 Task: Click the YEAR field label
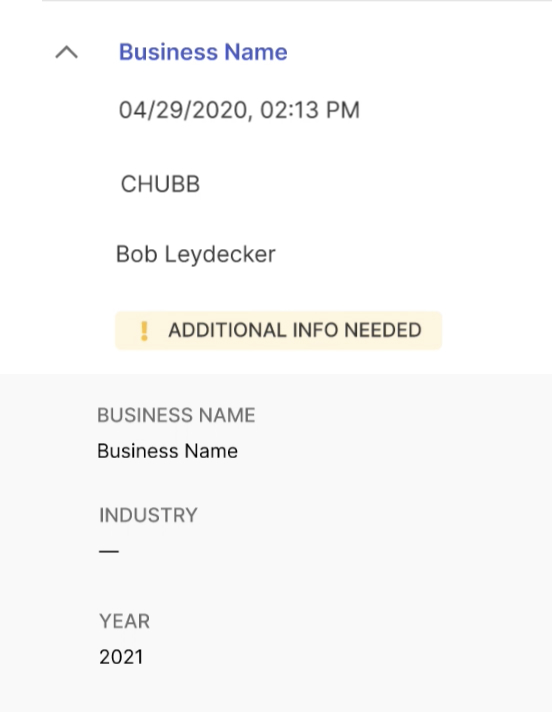tap(124, 621)
